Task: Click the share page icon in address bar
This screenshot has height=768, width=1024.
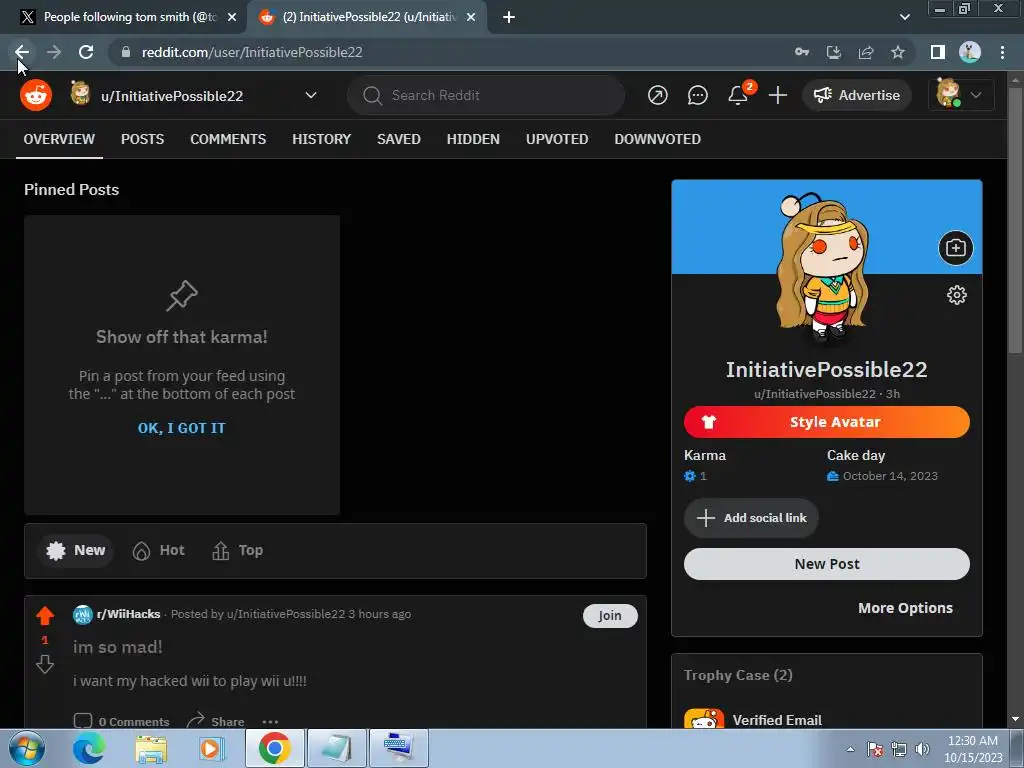Action: click(x=866, y=52)
